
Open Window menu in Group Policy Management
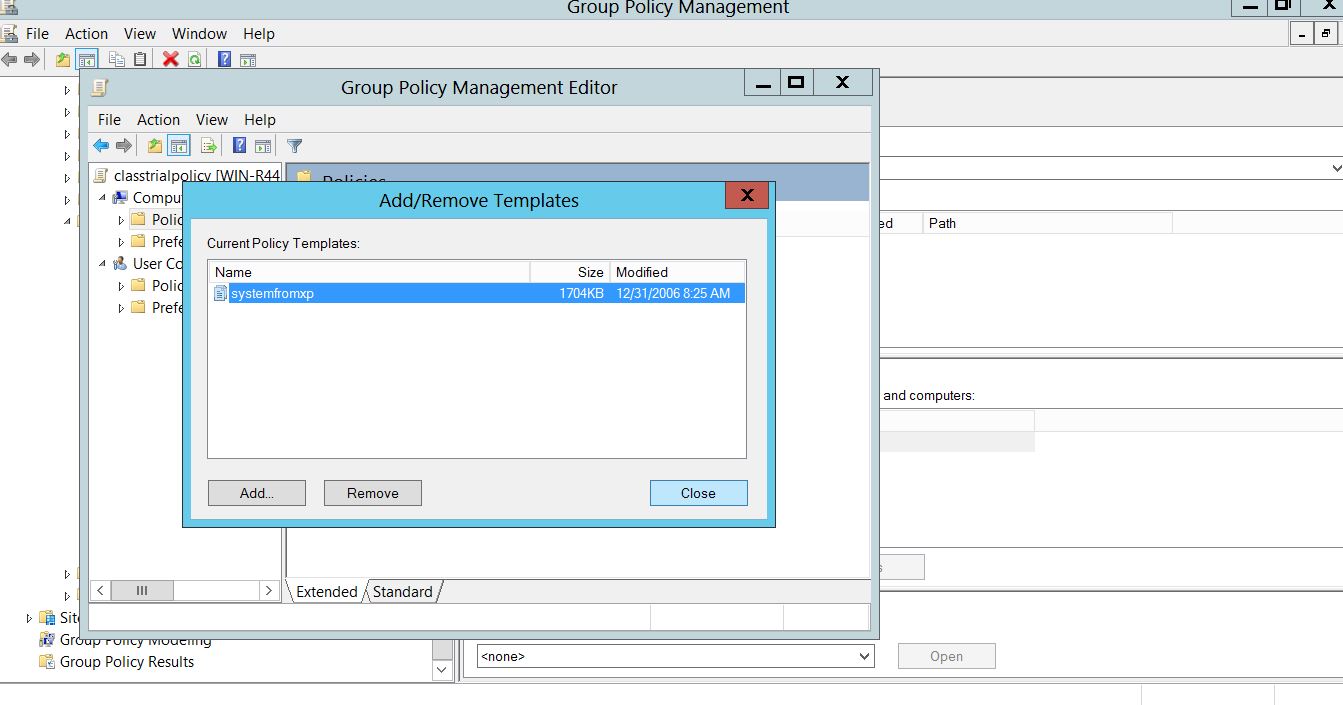[x=199, y=33]
